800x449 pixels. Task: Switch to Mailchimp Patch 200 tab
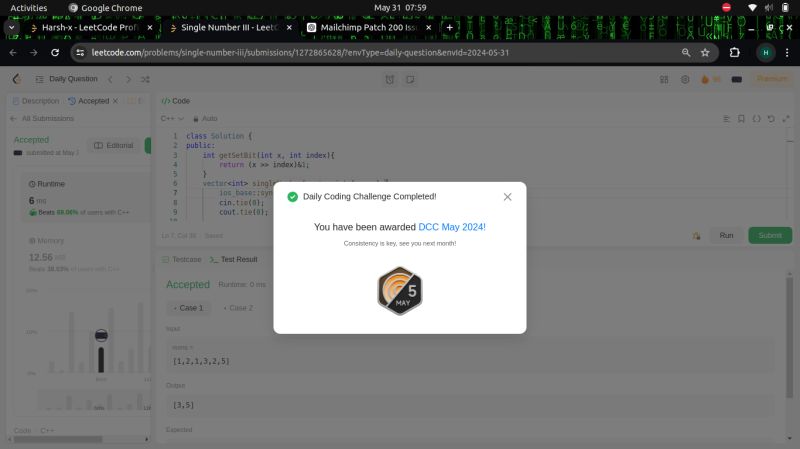(368, 28)
